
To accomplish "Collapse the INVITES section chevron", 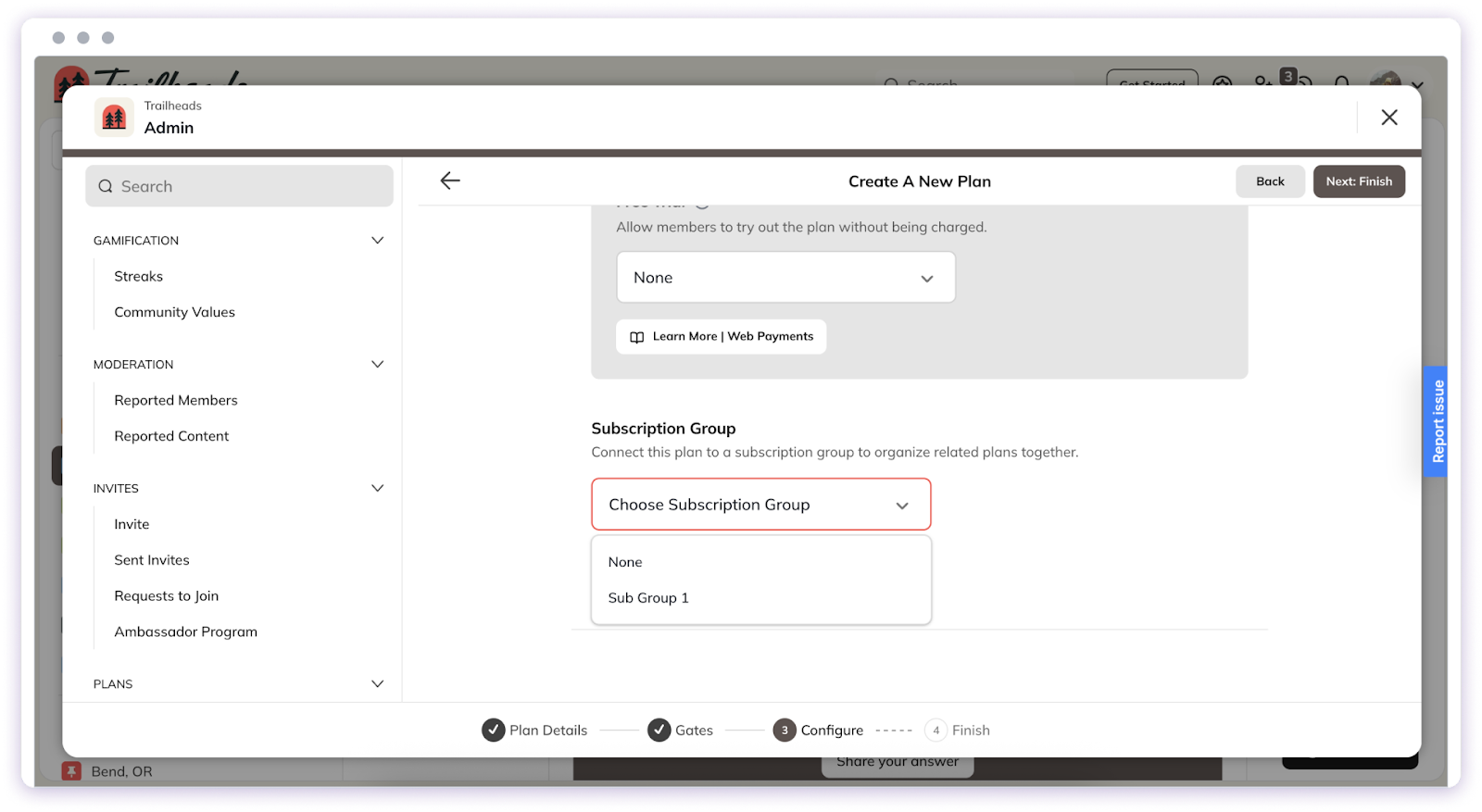I will [x=377, y=489].
